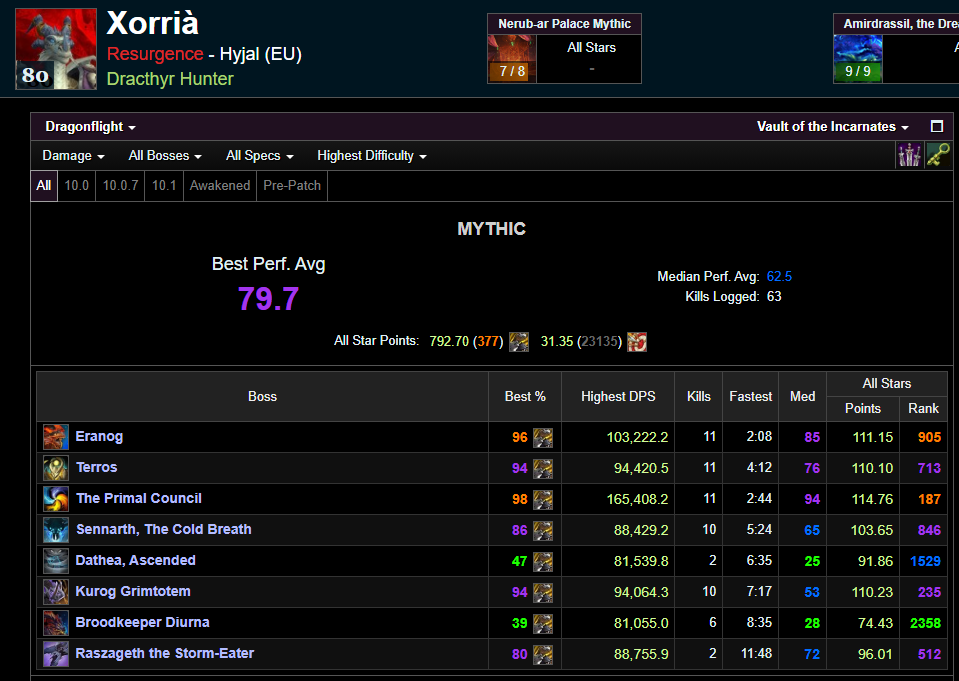Open Amirdrassil raid thumbnail icon
Screen dimensions: 959x681
857,59
